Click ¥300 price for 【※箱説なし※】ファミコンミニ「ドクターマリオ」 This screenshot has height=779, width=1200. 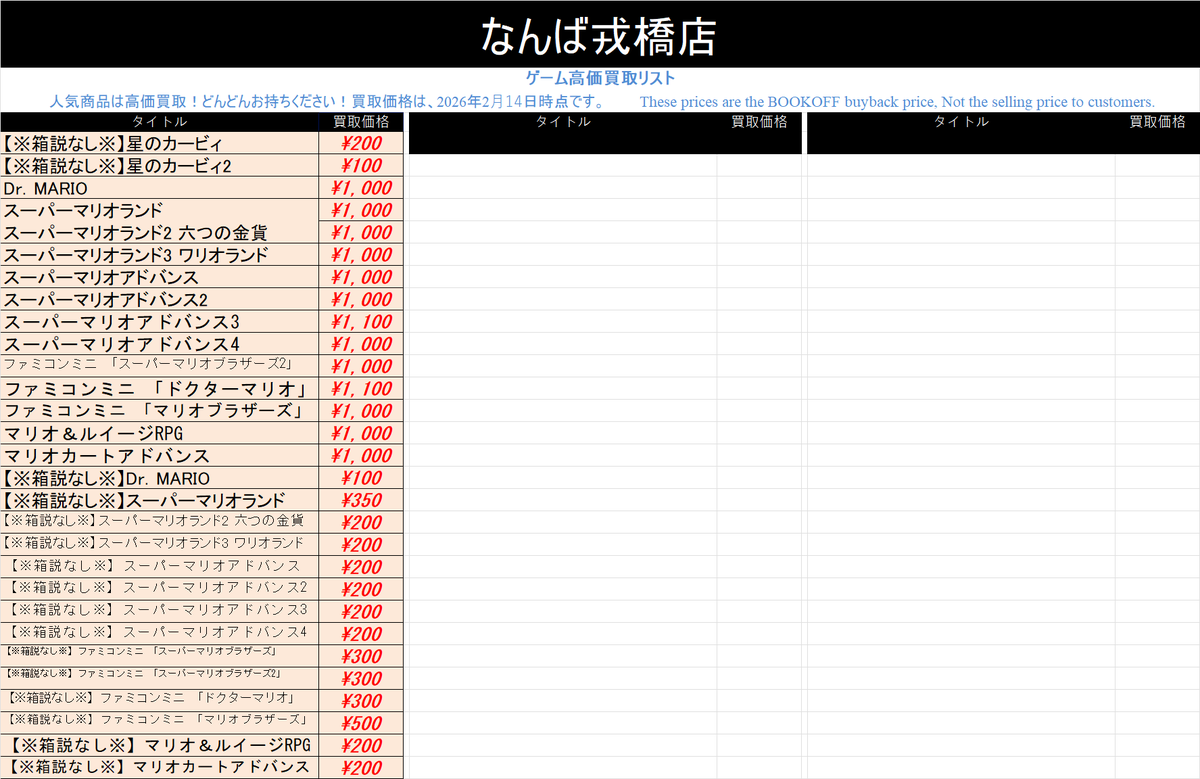pos(361,701)
